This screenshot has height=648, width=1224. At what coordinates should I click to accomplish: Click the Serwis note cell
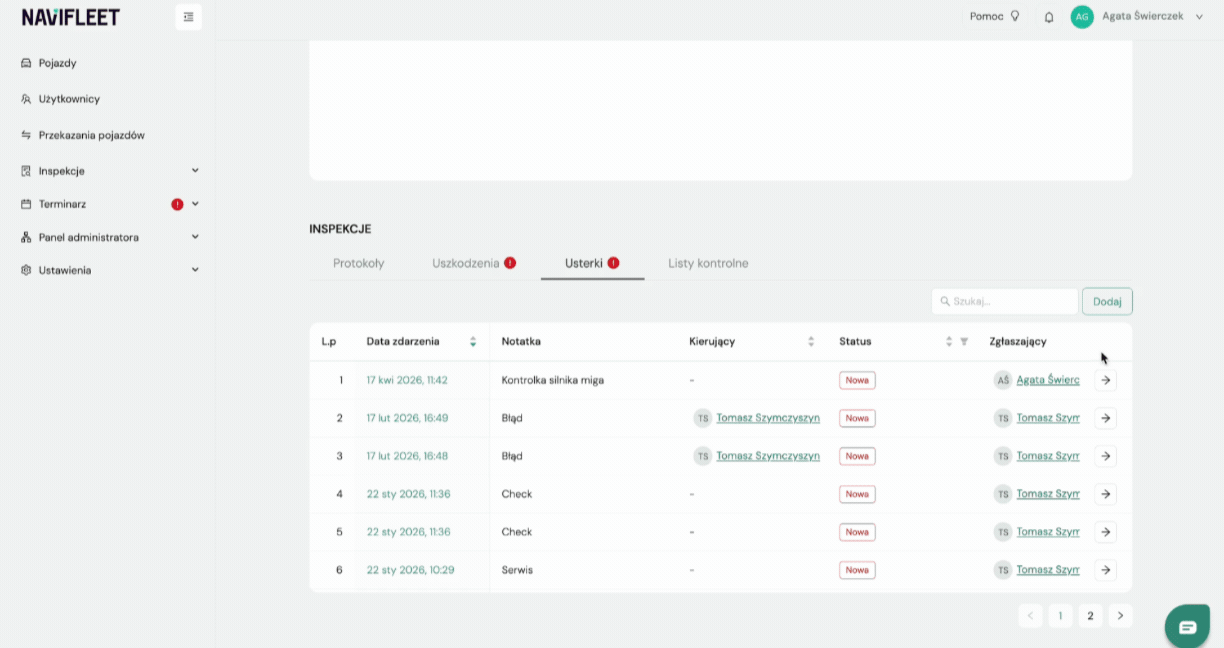pos(517,570)
